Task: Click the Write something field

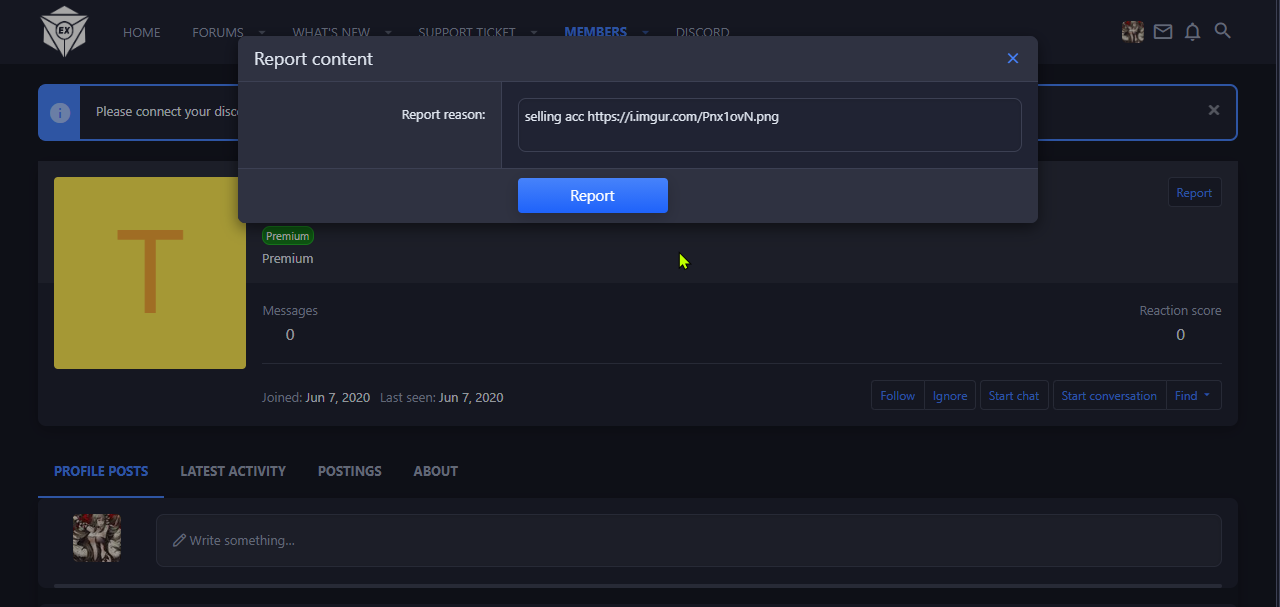Action: [688, 540]
